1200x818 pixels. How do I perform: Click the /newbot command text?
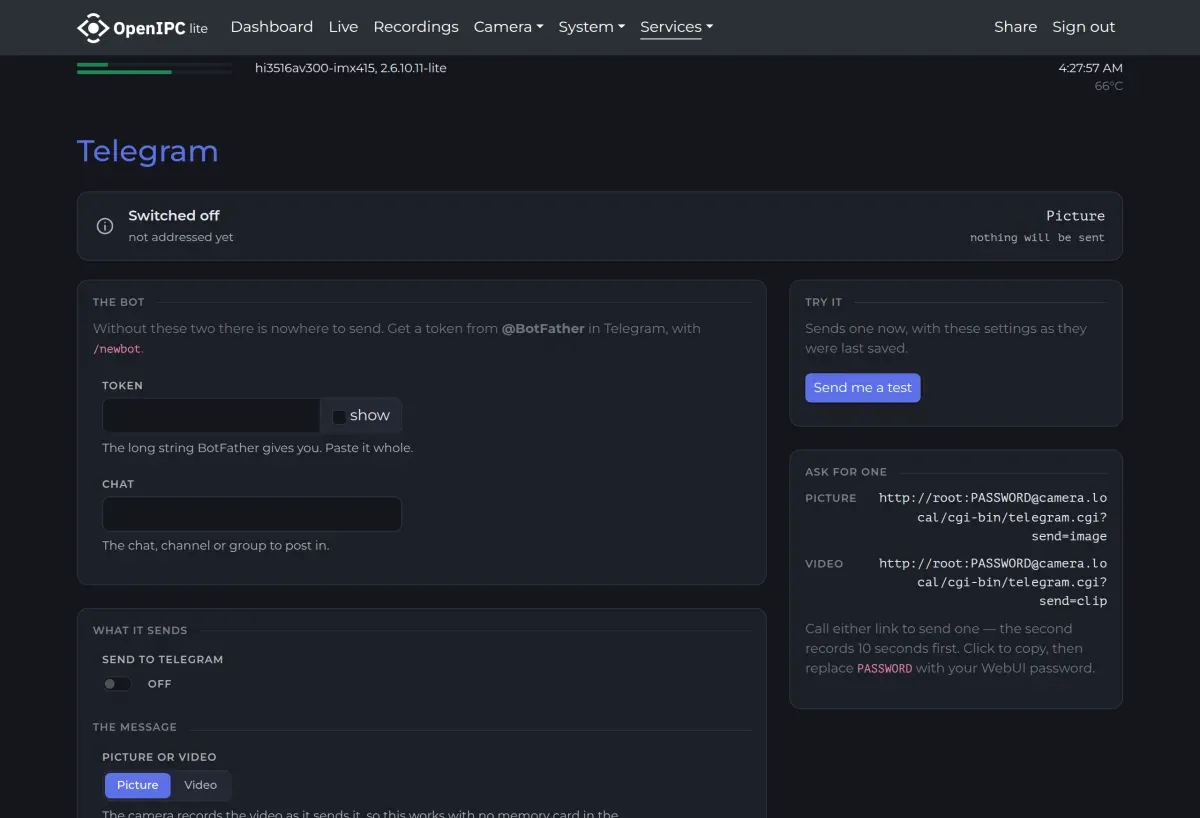[x=118, y=349]
